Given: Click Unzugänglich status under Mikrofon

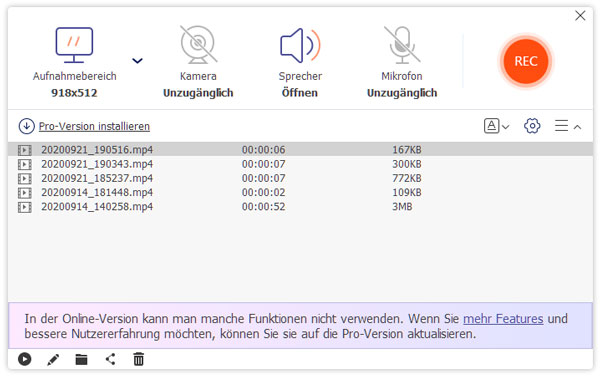Looking at the screenshot, I should pyautogui.click(x=402, y=93).
